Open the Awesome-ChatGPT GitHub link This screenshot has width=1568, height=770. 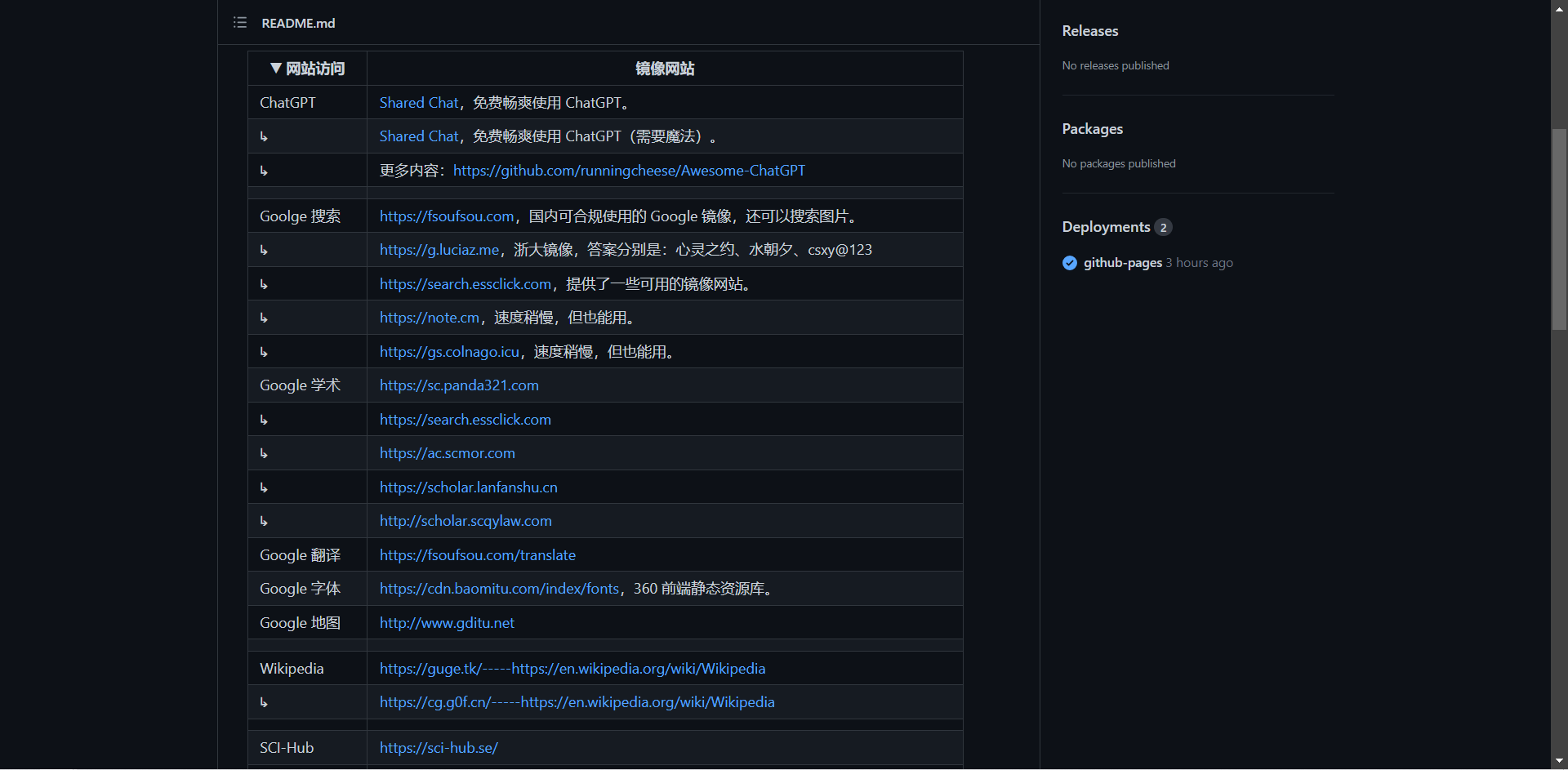coord(629,171)
